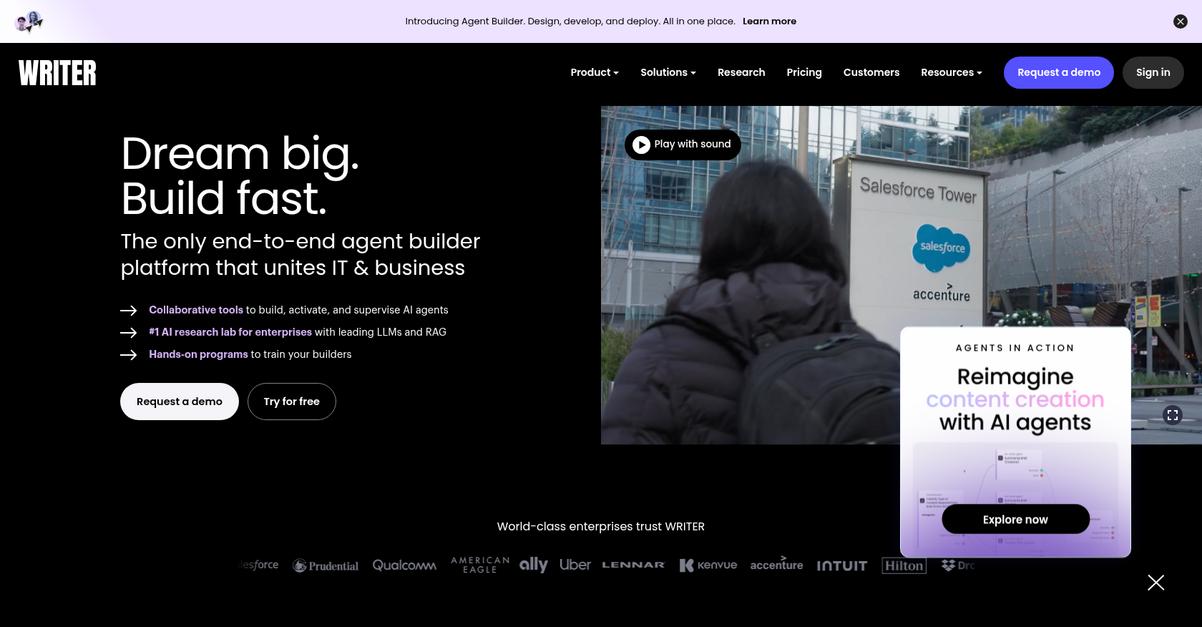1202x627 pixels.
Task: Play the video with sound
Action: (682, 144)
